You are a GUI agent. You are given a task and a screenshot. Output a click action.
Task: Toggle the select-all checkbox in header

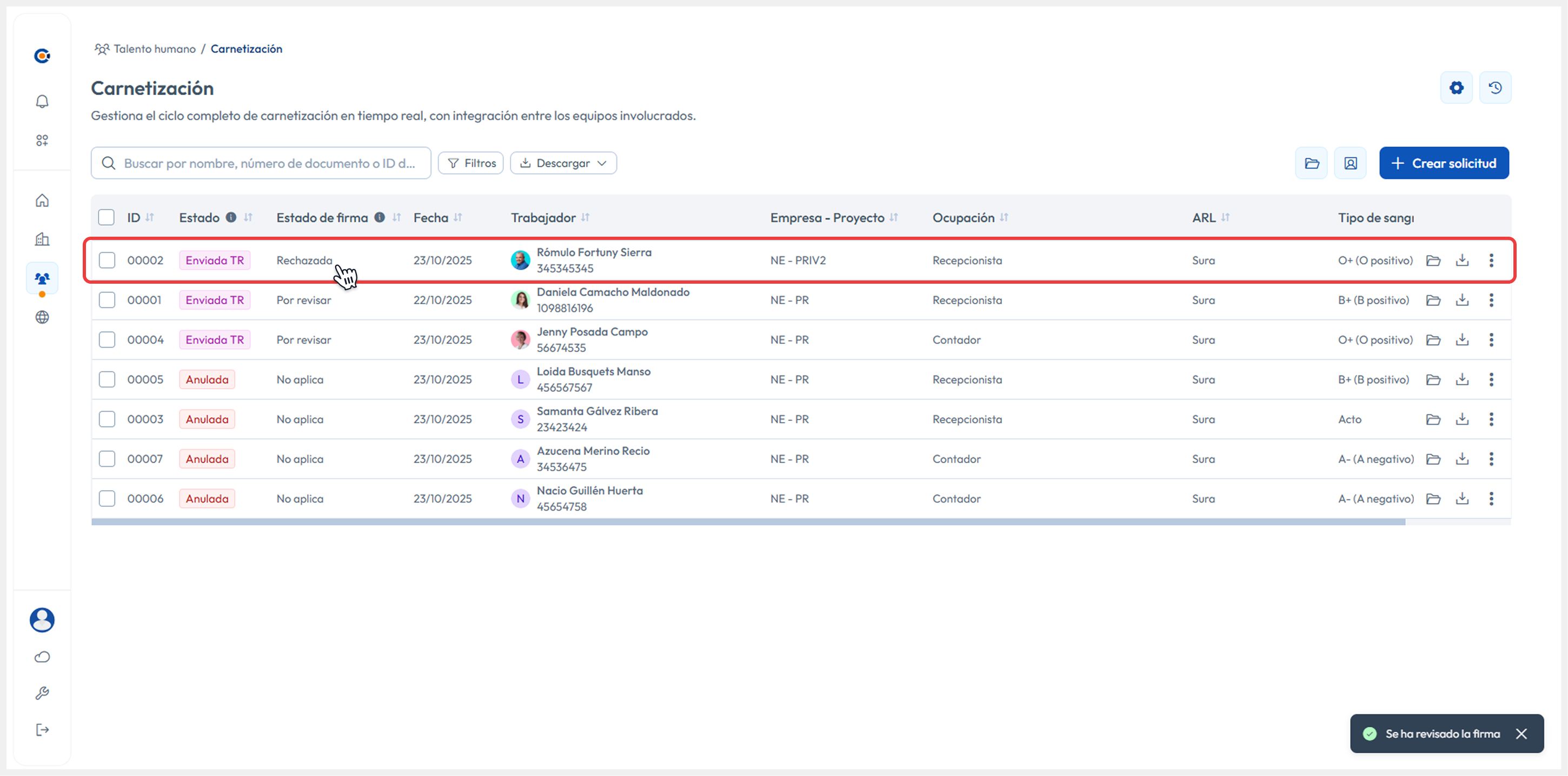coord(107,217)
